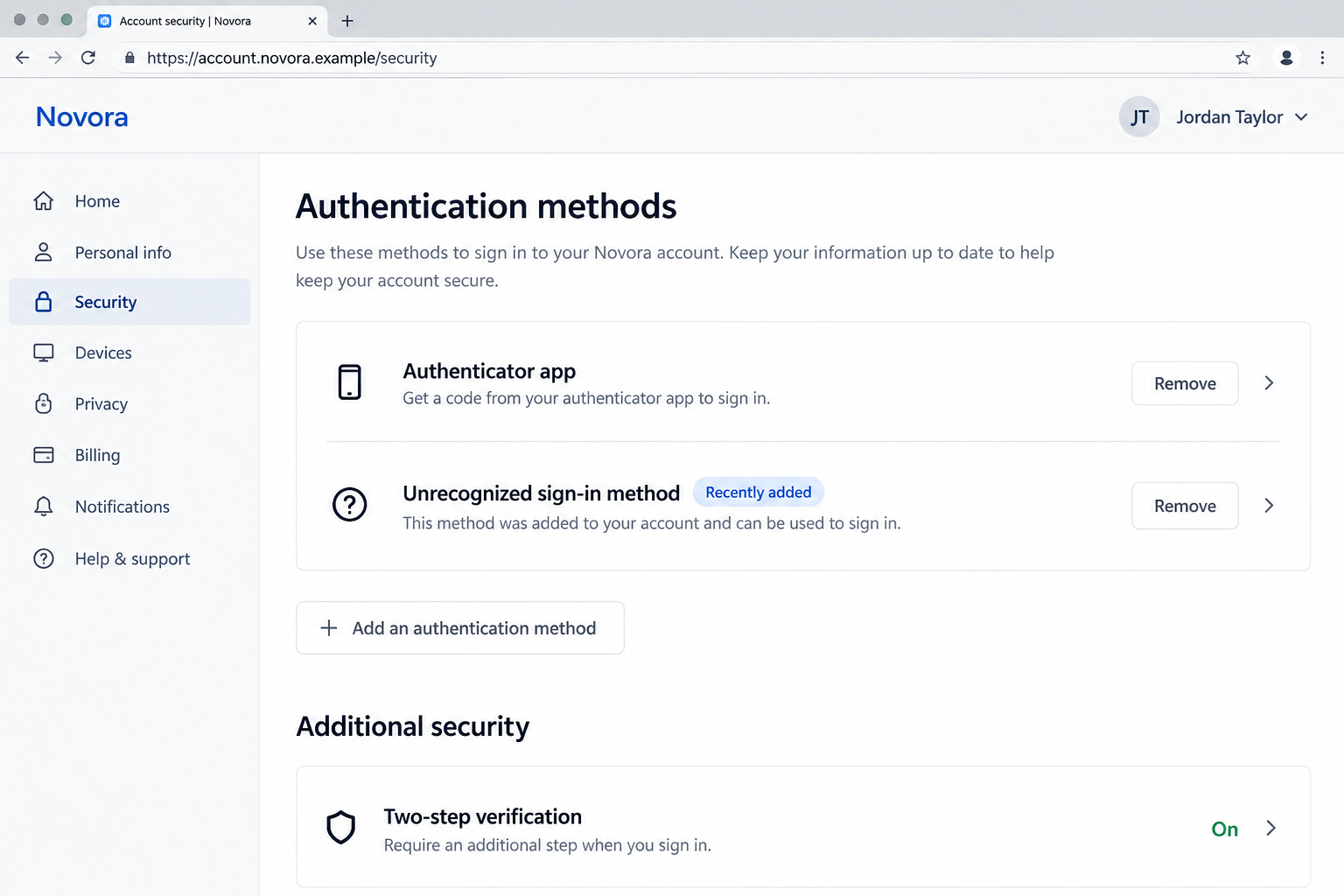Viewport: 1344px width, 896px height.
Task: Click the Recently added badge
Action: coord(759,493)
